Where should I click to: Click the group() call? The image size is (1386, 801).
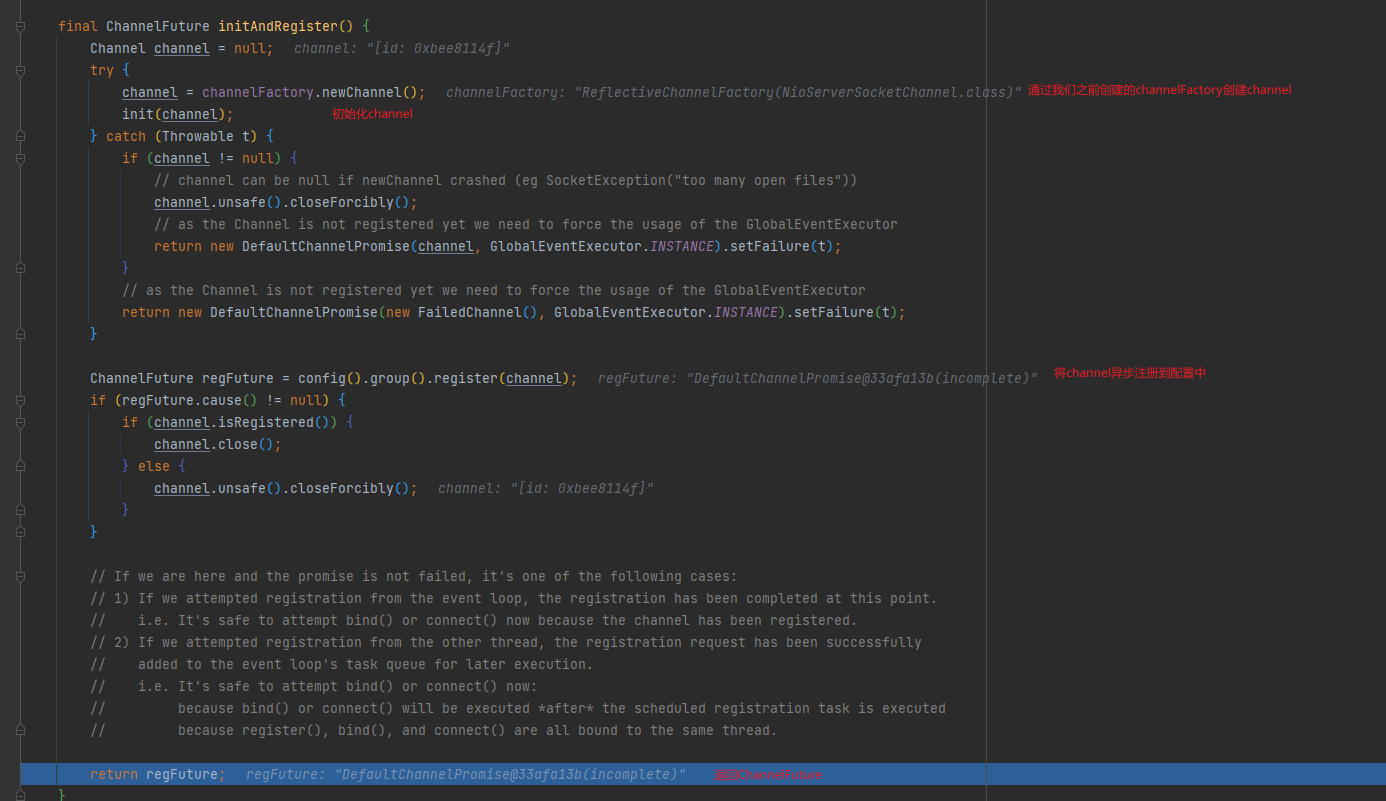tap(398, 379)
